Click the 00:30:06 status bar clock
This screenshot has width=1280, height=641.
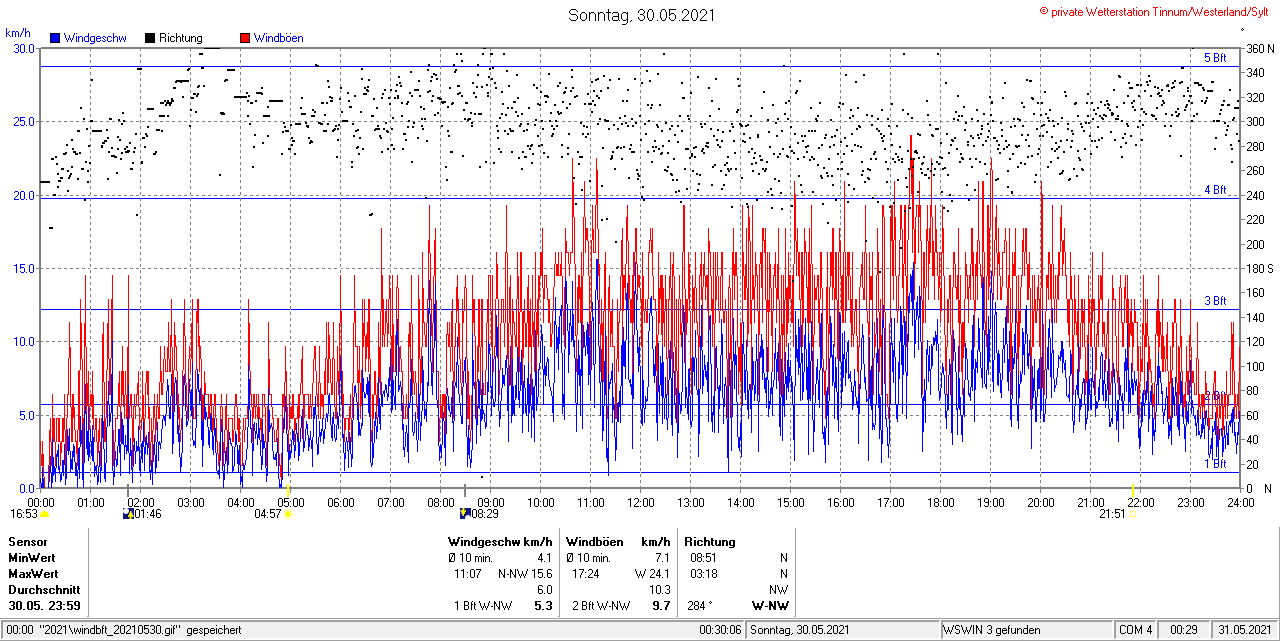[720, 630]
